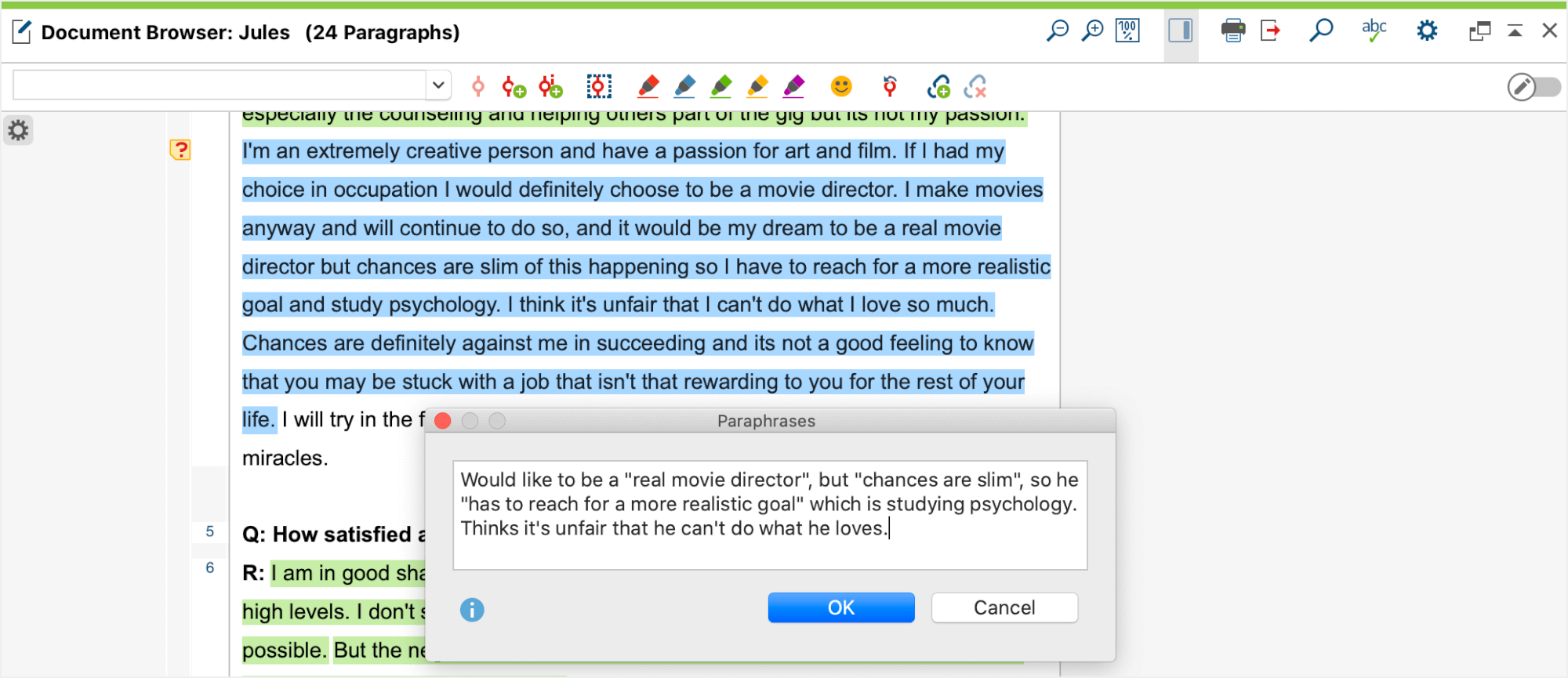
Task: Click paragraph number 6
Action: pos(209,567)
